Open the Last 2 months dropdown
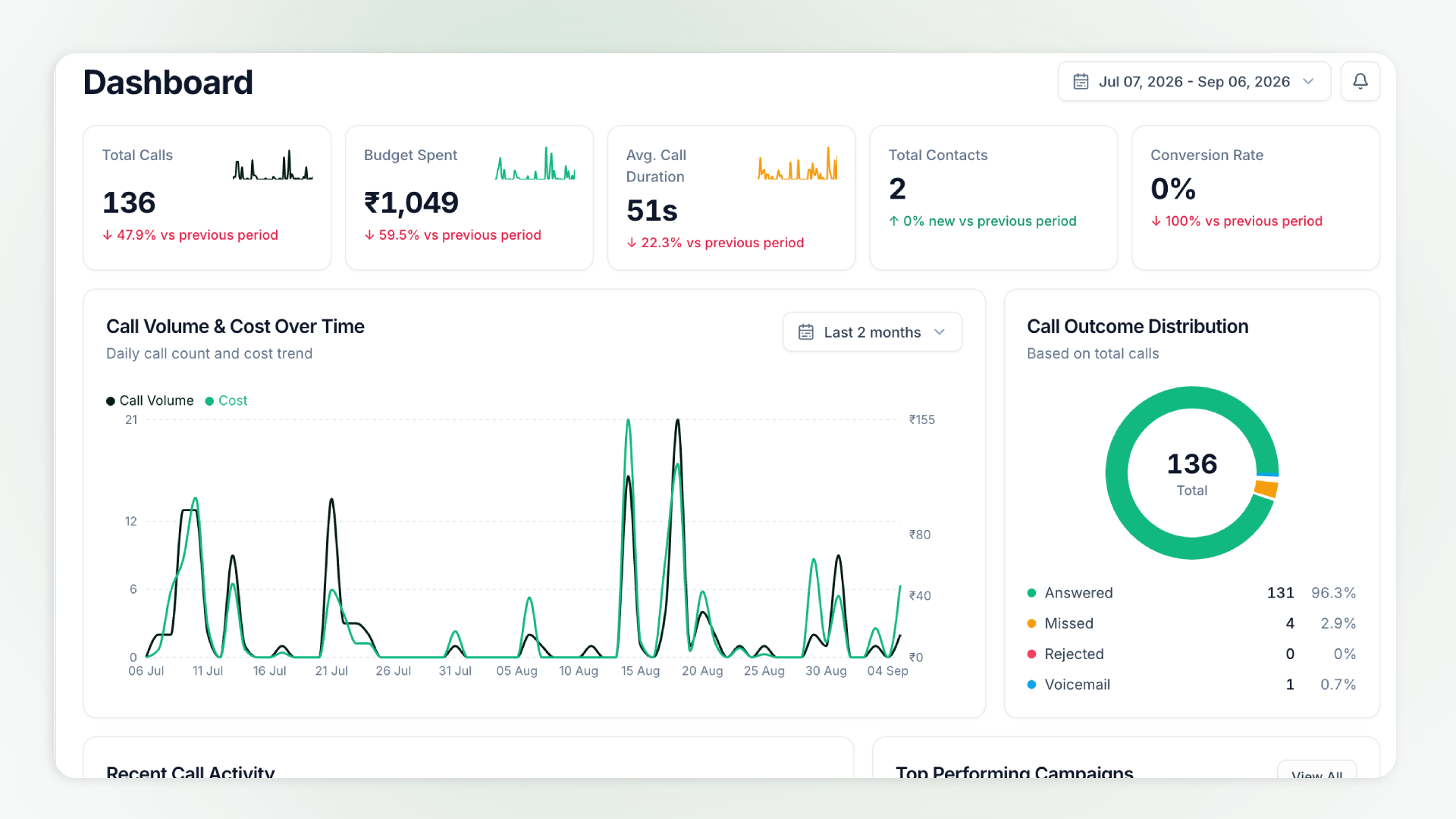The image size is (1456, 819). (x=872, y=332)
